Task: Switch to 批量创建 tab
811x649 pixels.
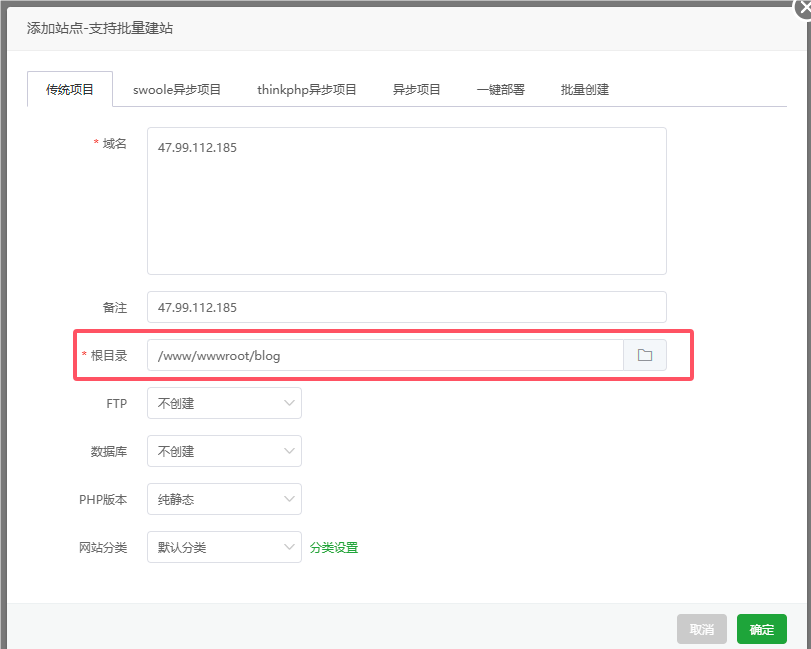Action: [x=585, y=89]
